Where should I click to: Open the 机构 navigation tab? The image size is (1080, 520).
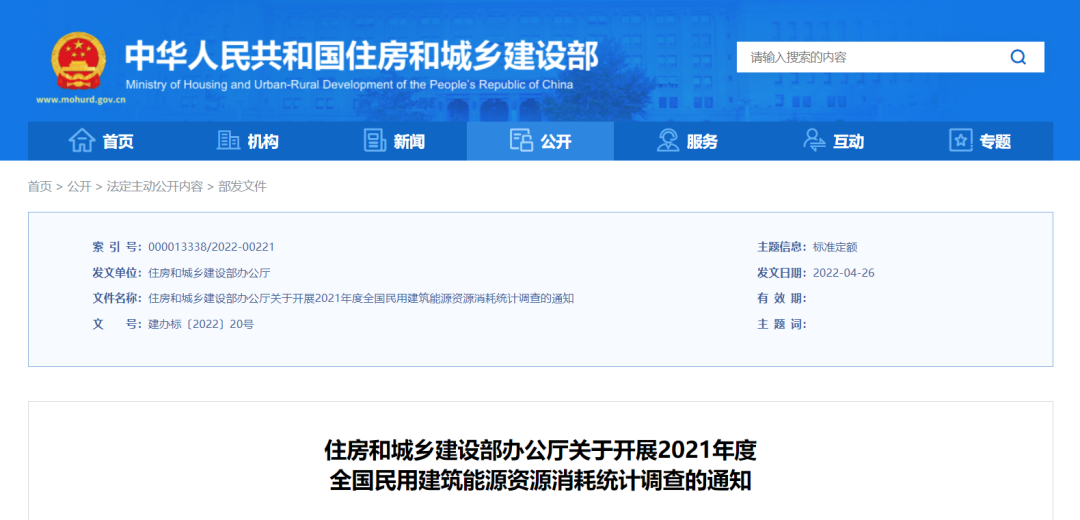(247, 141)
